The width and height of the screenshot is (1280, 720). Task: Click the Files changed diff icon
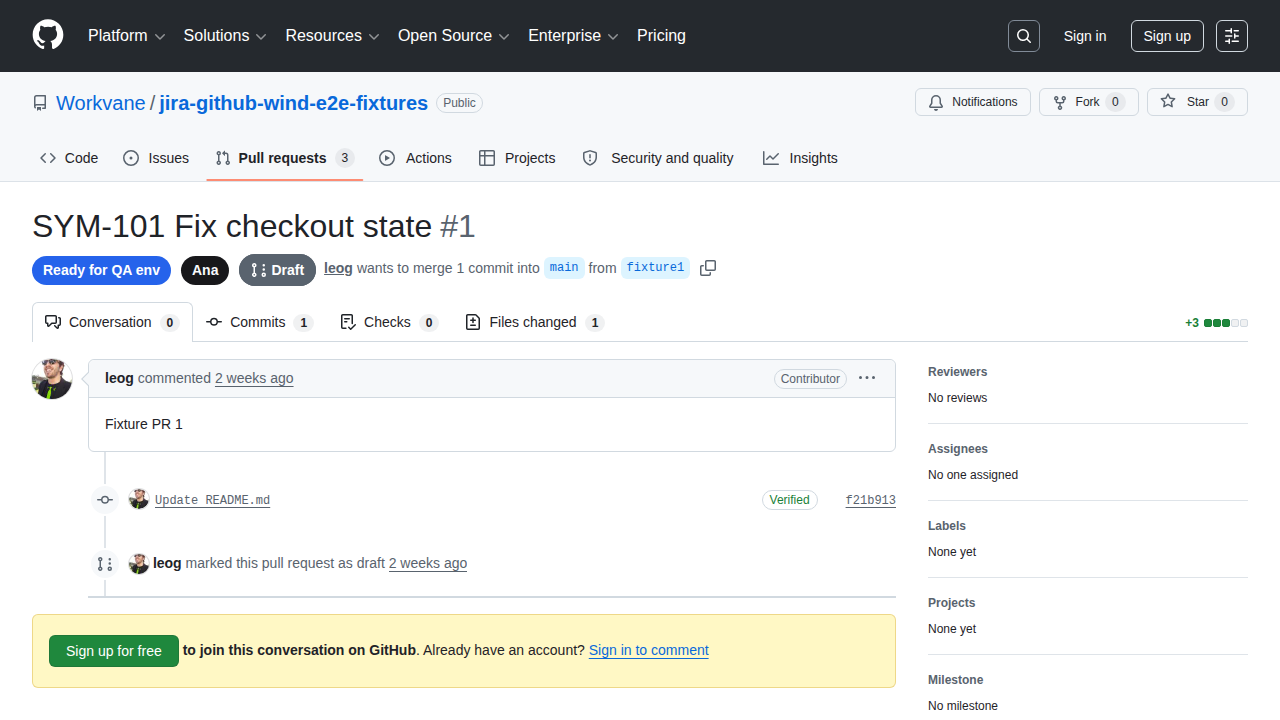(x=473, y=322)
